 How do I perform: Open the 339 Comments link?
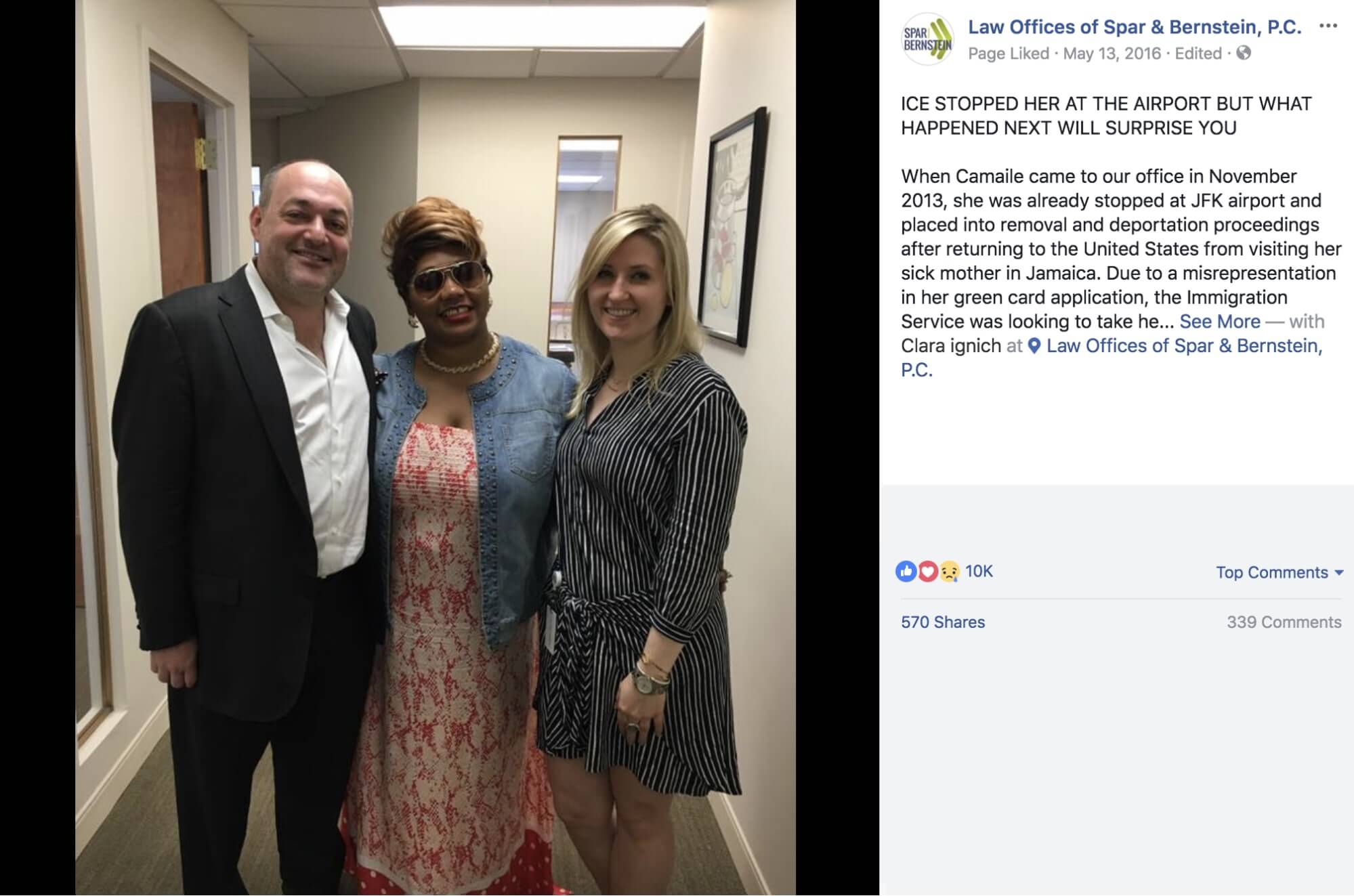(x=1284, y=622)
